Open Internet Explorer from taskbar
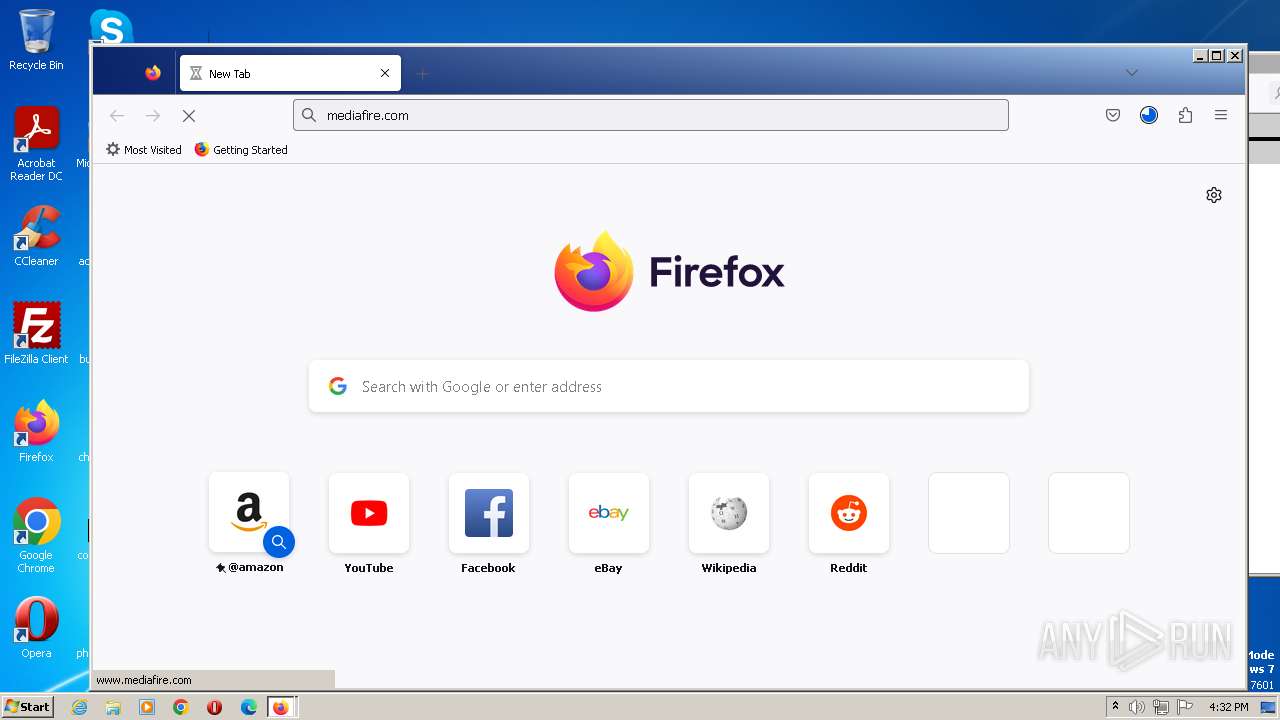The width and height of the screenshot is (1280, 720). pyautogui.click(x=79, y=707)
